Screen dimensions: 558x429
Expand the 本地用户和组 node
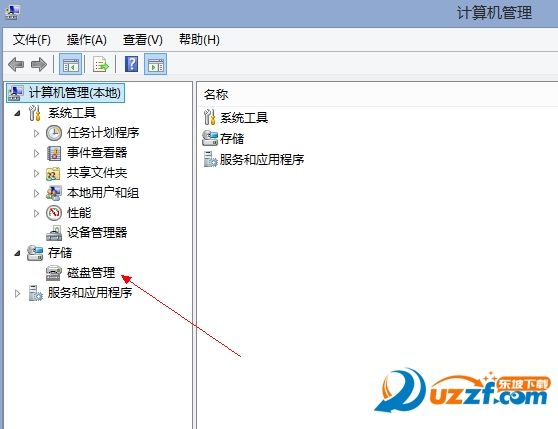click(x=36, y=193)
